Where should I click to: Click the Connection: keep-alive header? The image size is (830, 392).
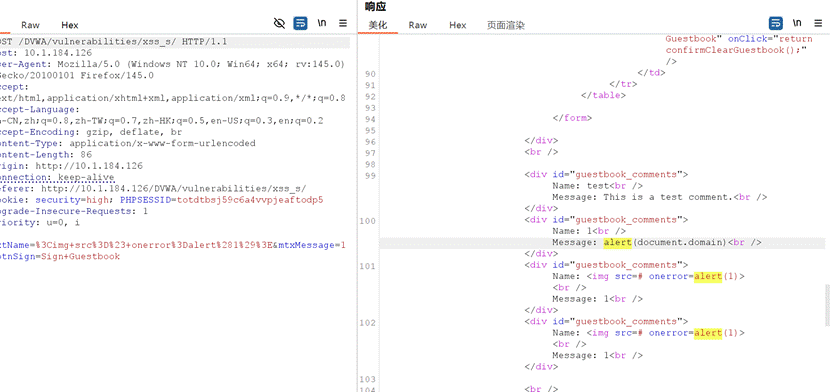click(57, 177)
